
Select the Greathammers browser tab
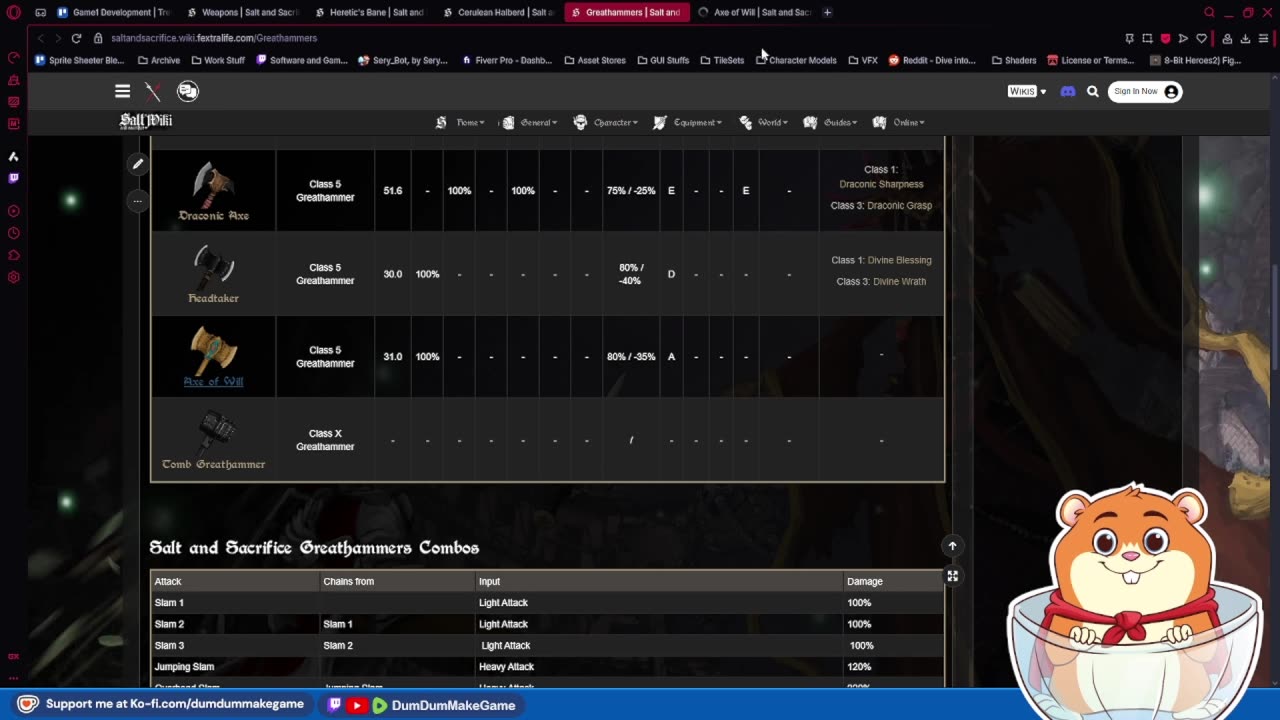click(x=626, y=12)
